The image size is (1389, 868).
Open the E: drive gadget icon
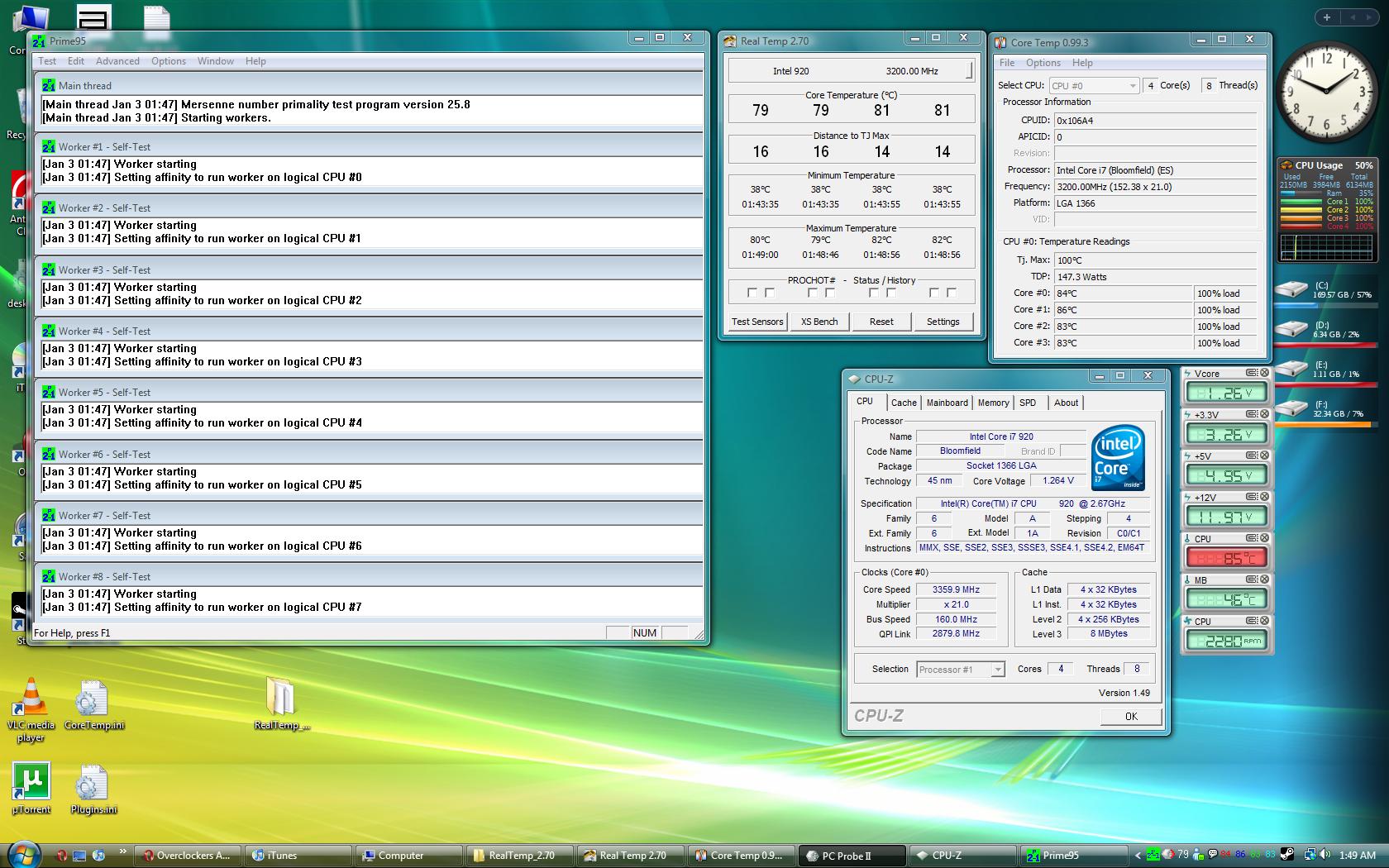point(1291,370)
